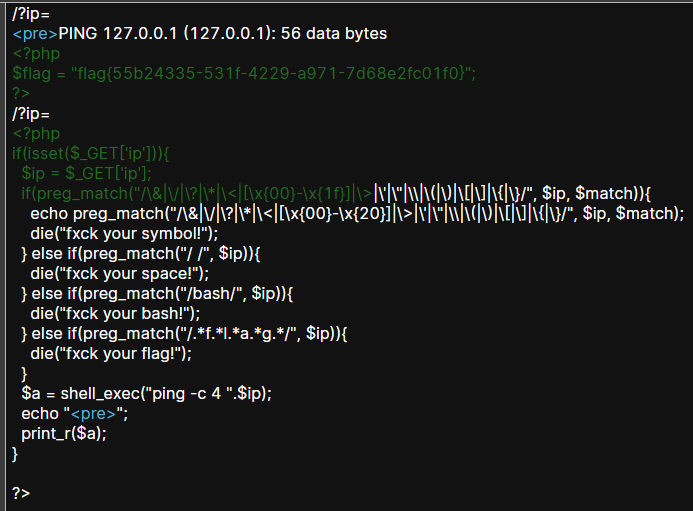Click the space regex else if line

tap(141, 254)
